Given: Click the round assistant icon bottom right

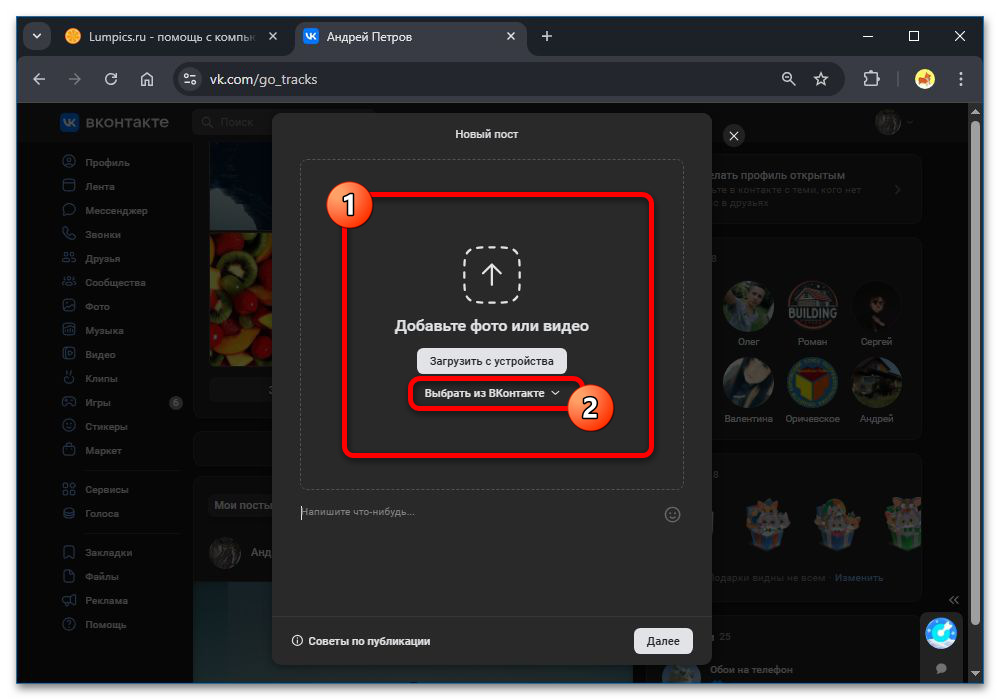Looking at the screenshot, I should click(x=941, y=633).
